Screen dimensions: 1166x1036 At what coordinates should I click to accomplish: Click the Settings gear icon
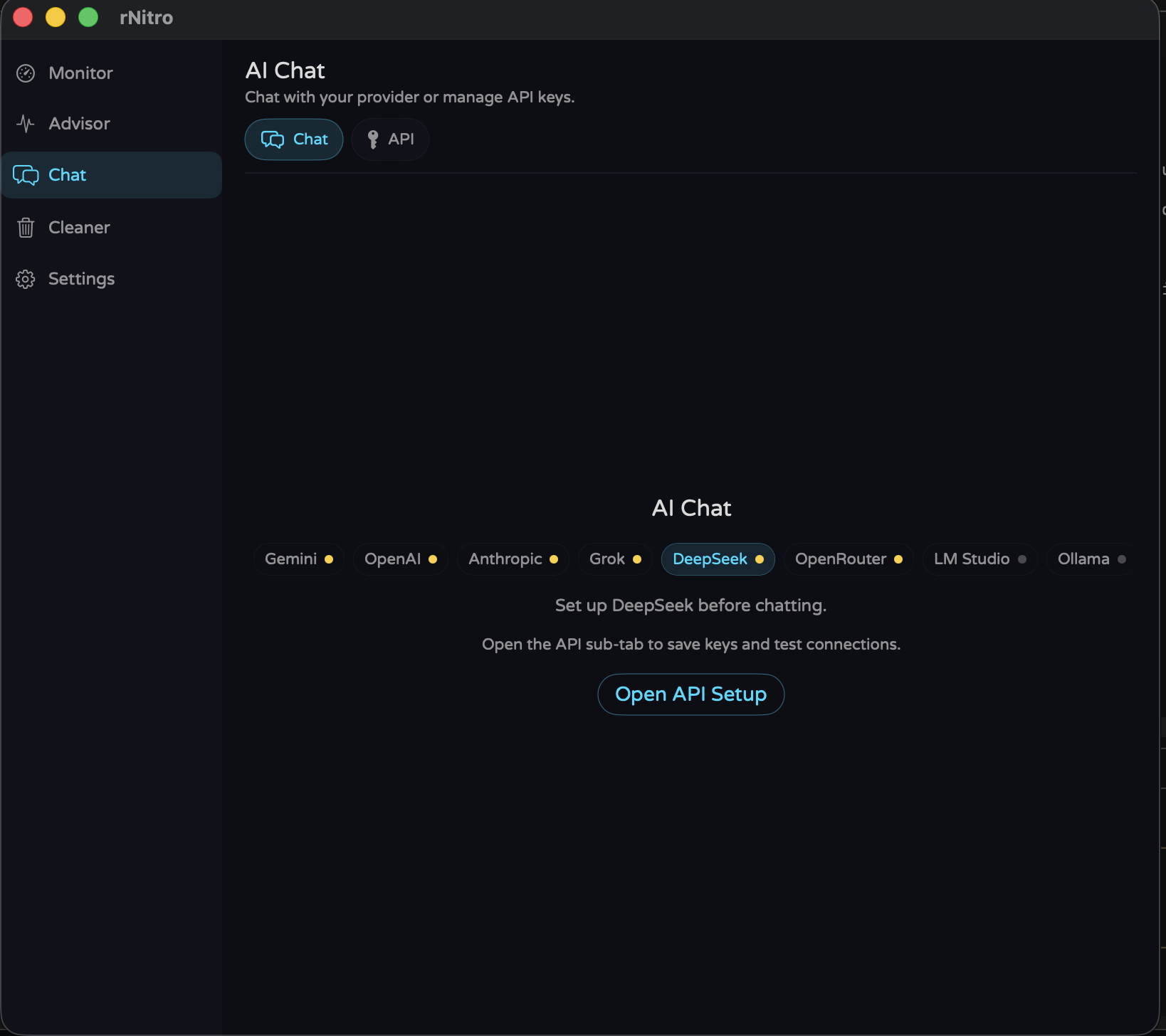(x=26, y=279)
